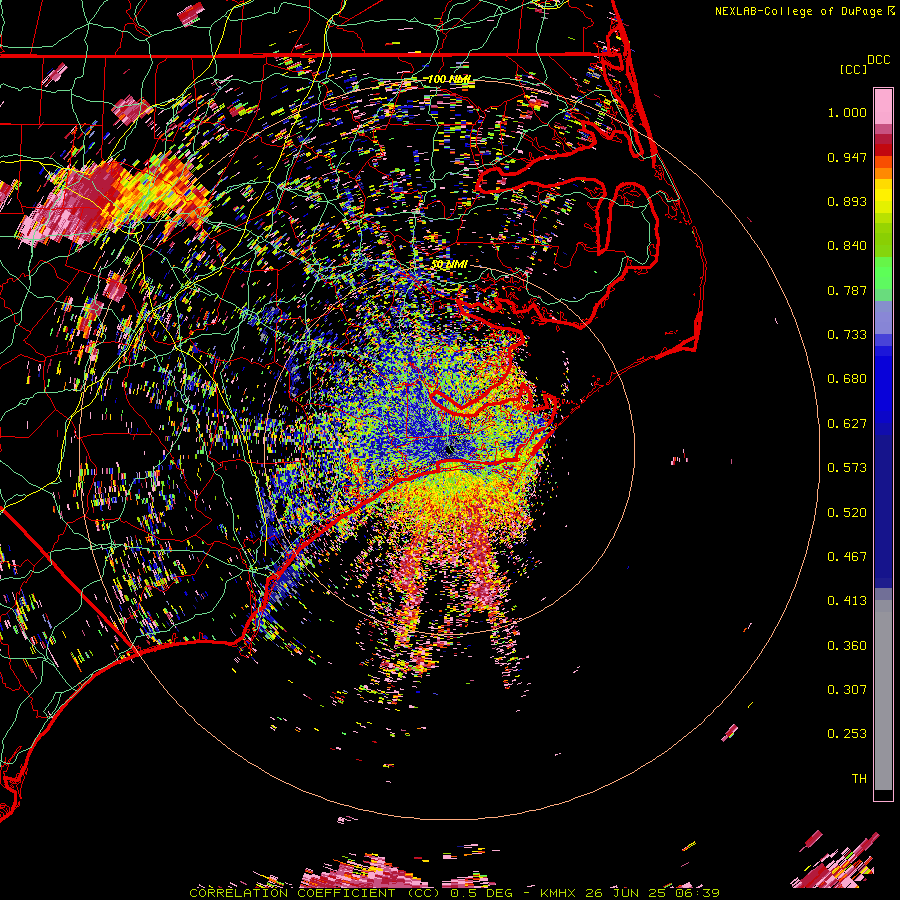Viewport: 900px width, 900px height.
Task: Click the 0.787 scale value
Action: pyautogui.click(x=847, y=290)
